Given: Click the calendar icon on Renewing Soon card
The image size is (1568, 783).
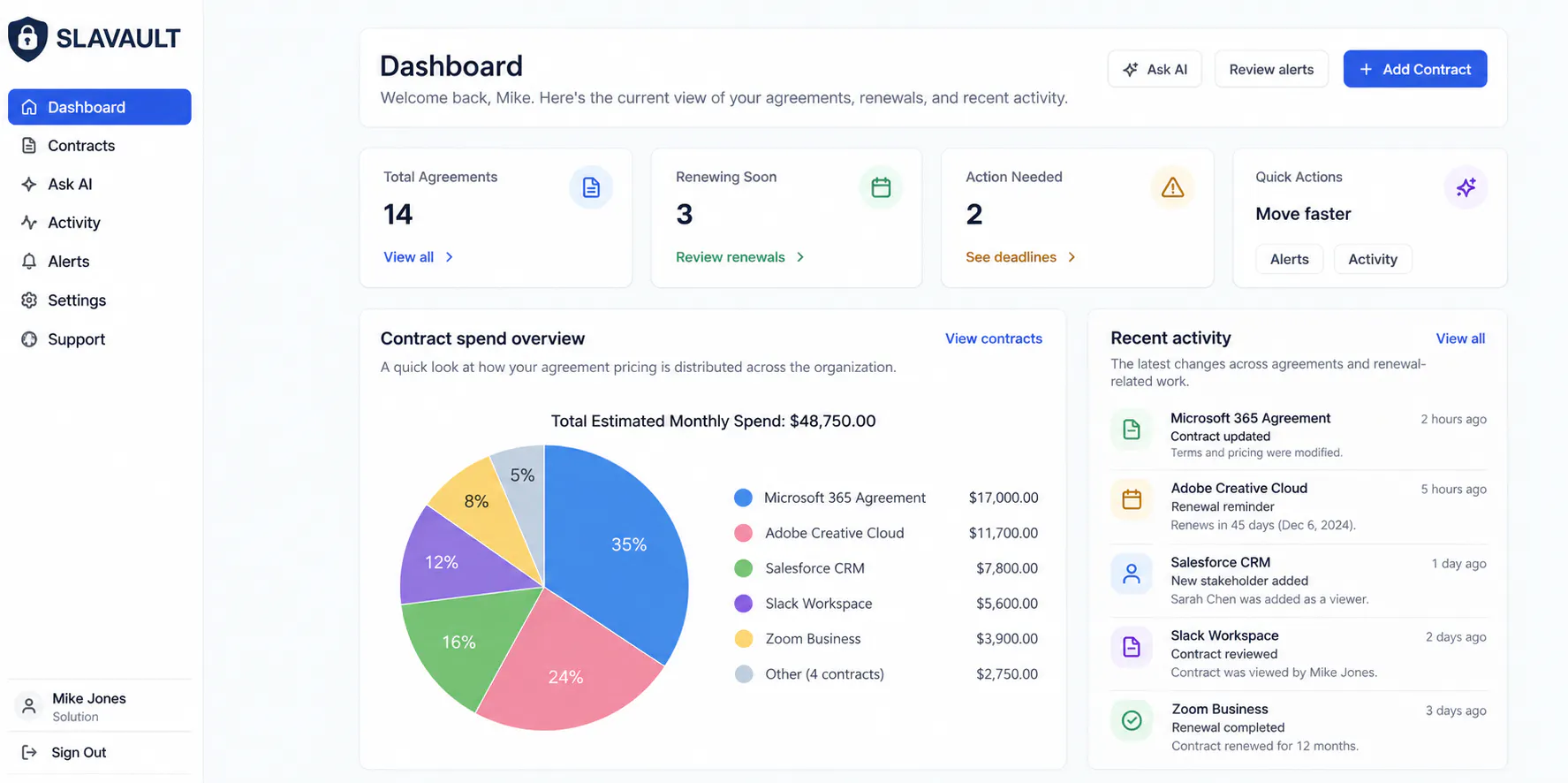Looking at the screenshot, I should (881, 187).
